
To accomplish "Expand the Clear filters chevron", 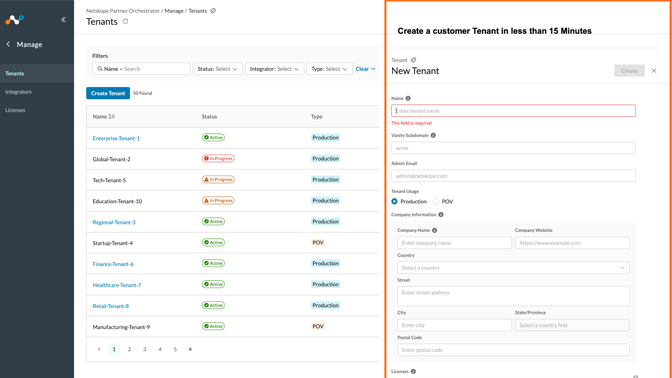I will [373, 69].
